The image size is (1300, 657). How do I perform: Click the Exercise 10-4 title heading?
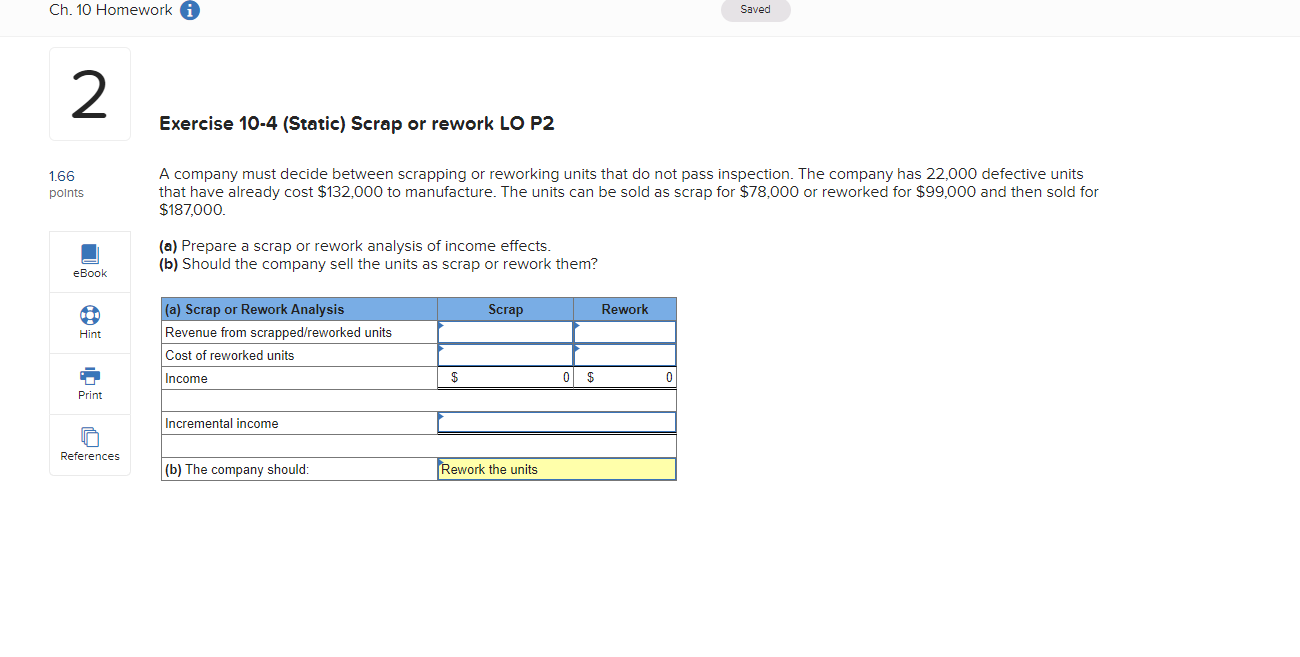tap(357, 124)
